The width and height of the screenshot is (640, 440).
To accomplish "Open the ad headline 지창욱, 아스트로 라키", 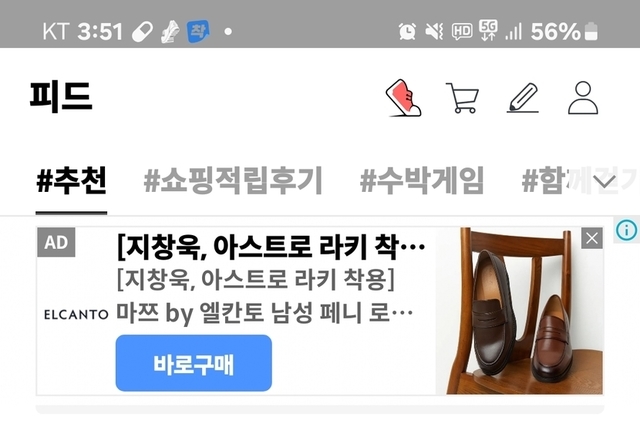I will 271,247.
